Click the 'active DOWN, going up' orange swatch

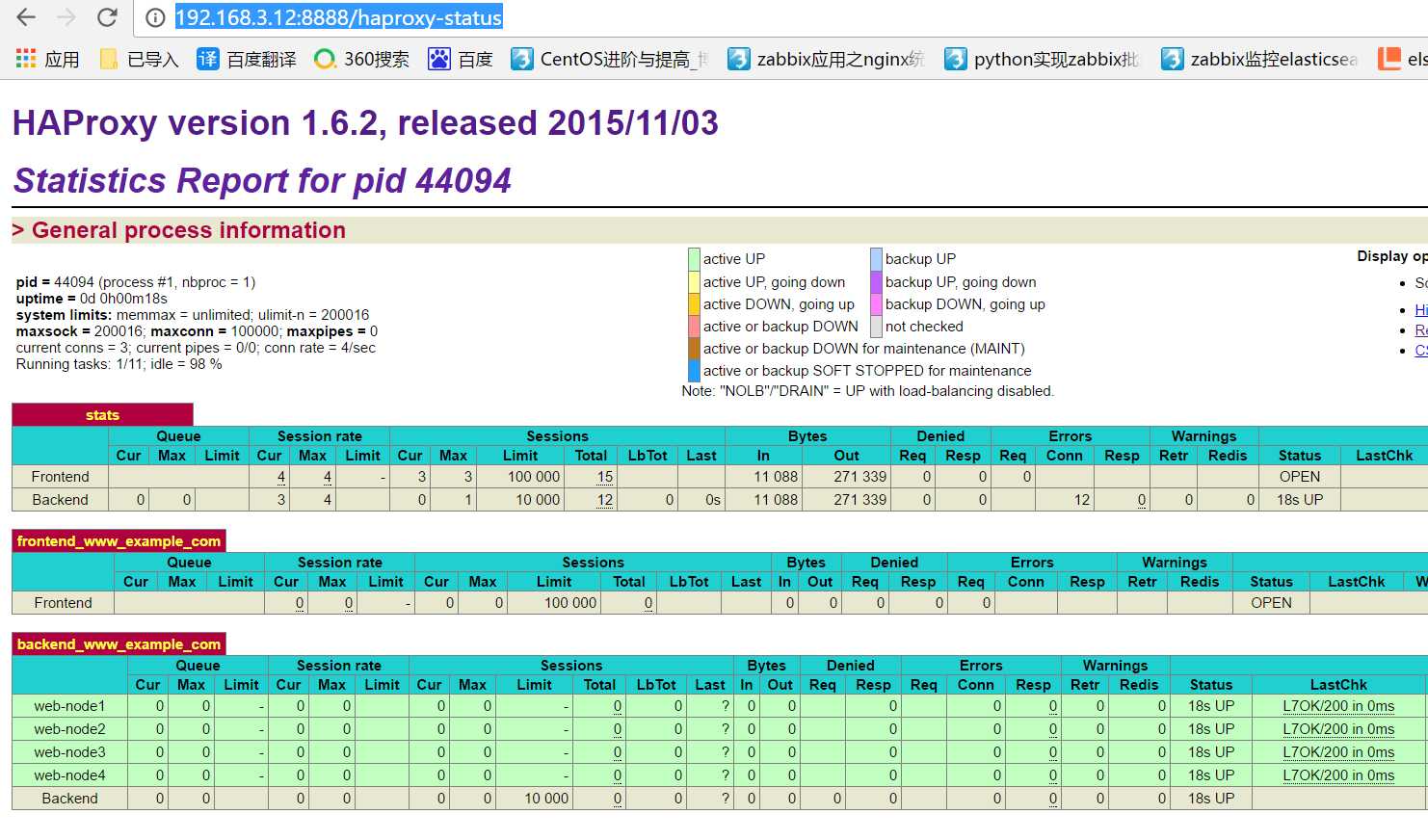[694, 303]
